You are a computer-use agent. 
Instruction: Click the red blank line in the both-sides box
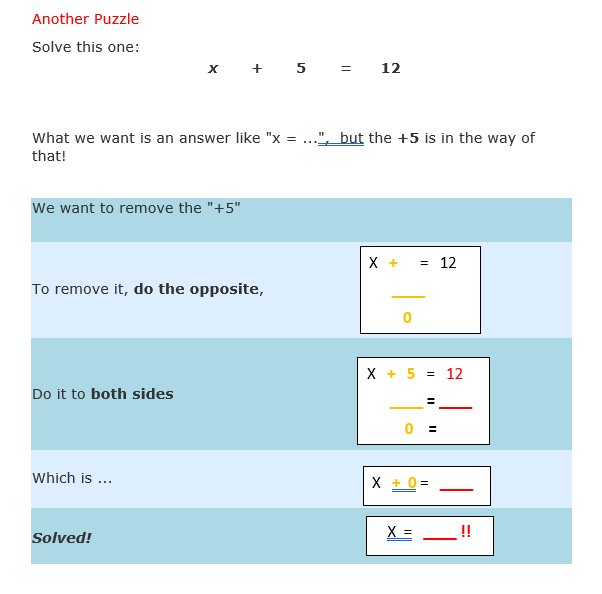pos(455,407)
